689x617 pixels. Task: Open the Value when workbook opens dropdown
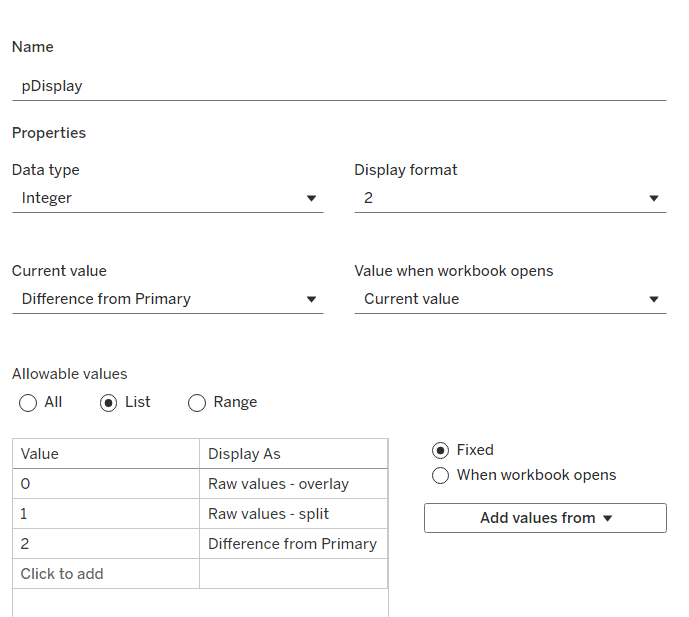point(509,299)
